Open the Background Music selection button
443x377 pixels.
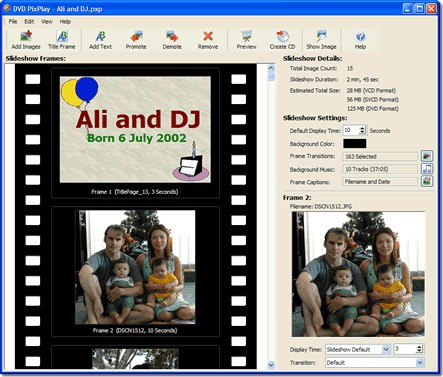[427, 169]
